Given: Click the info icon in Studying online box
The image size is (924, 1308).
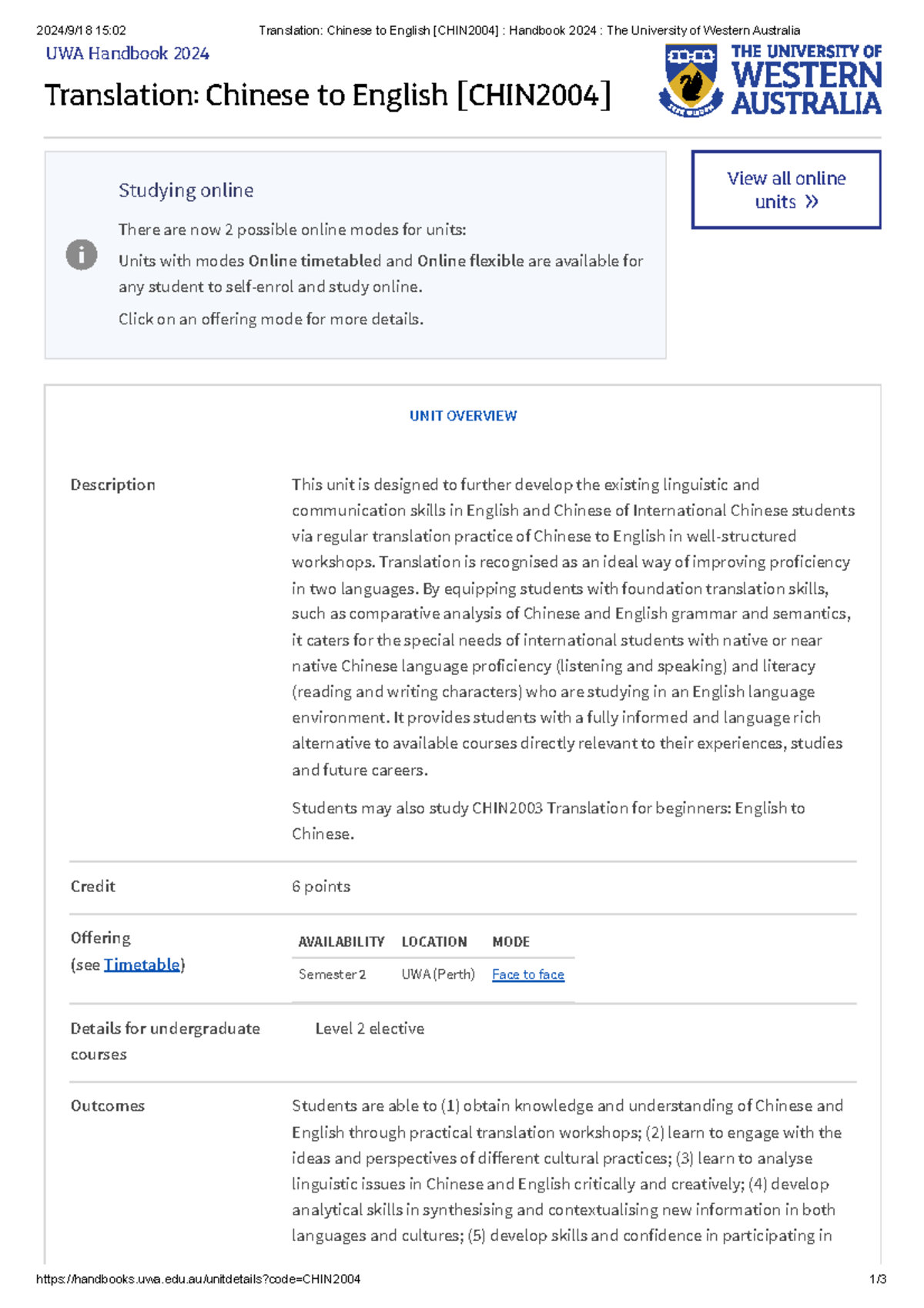Looking at the screenshot, I should tap(82, 255).
